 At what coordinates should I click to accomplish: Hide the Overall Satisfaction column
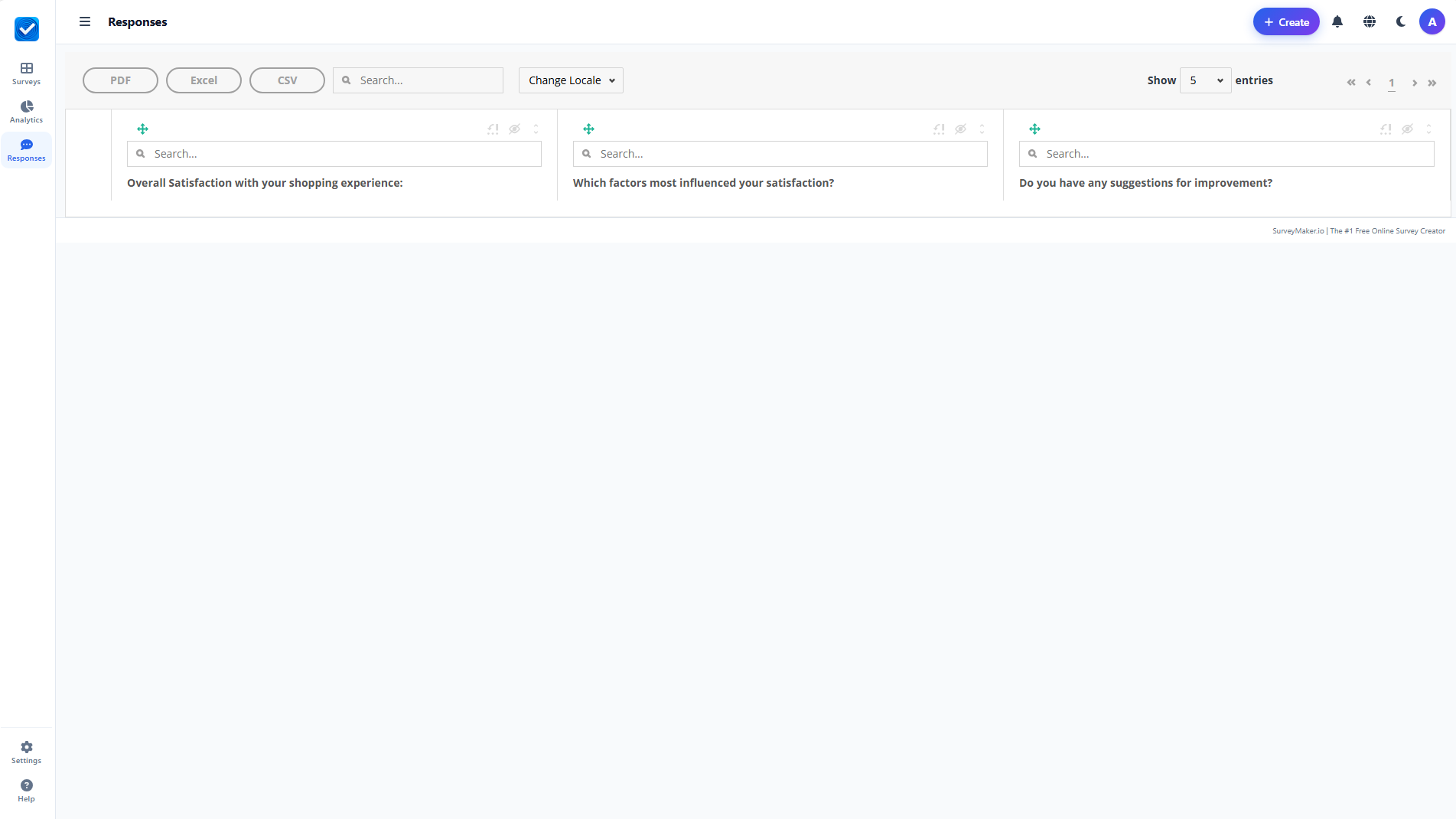click(515, 129)
